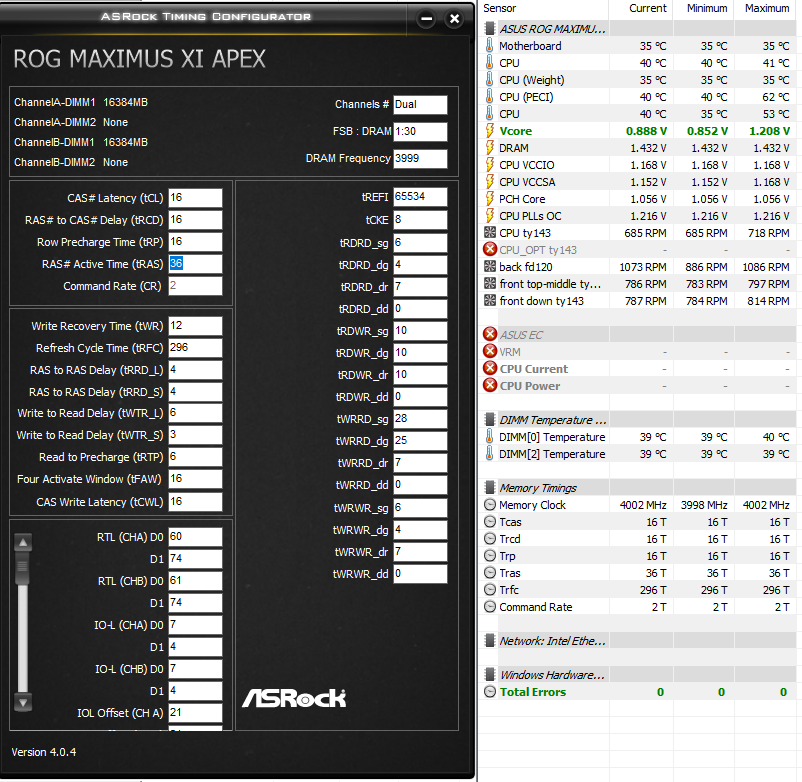802x782 pixels.
Task: Click the Vcore lightning bolt icon
Action: (489, 131)
